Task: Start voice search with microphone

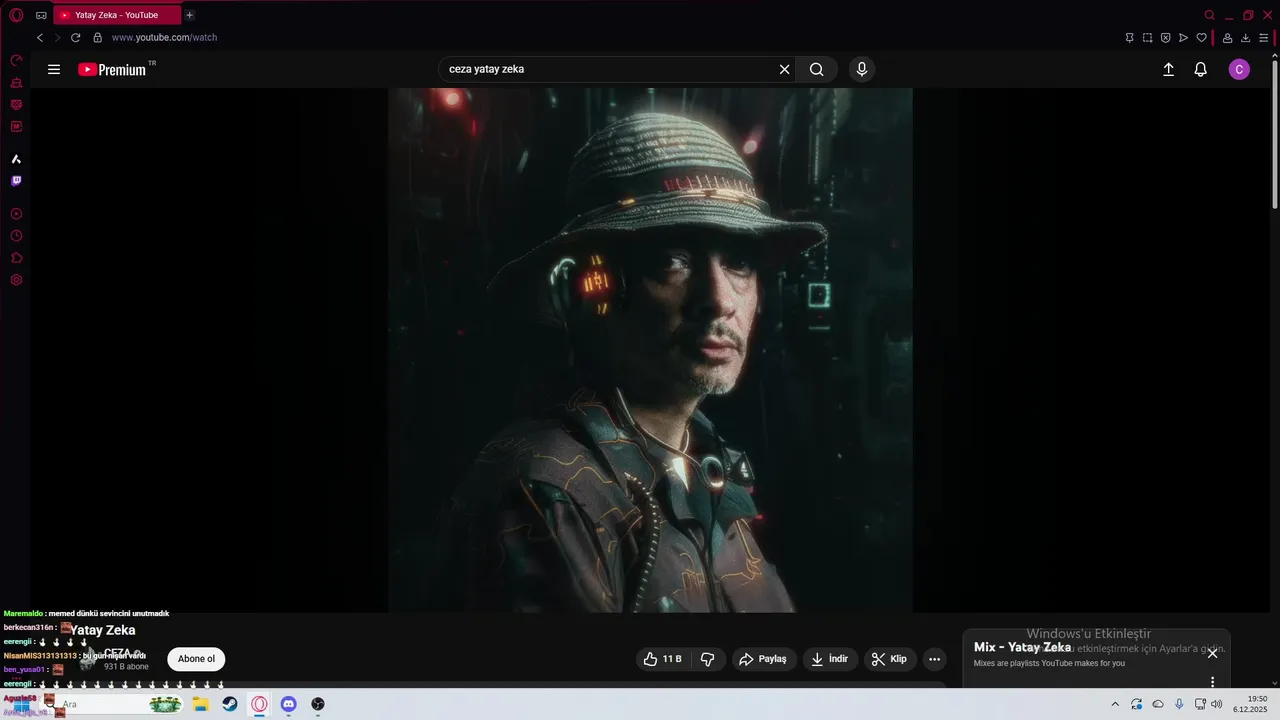Action: 862,69
